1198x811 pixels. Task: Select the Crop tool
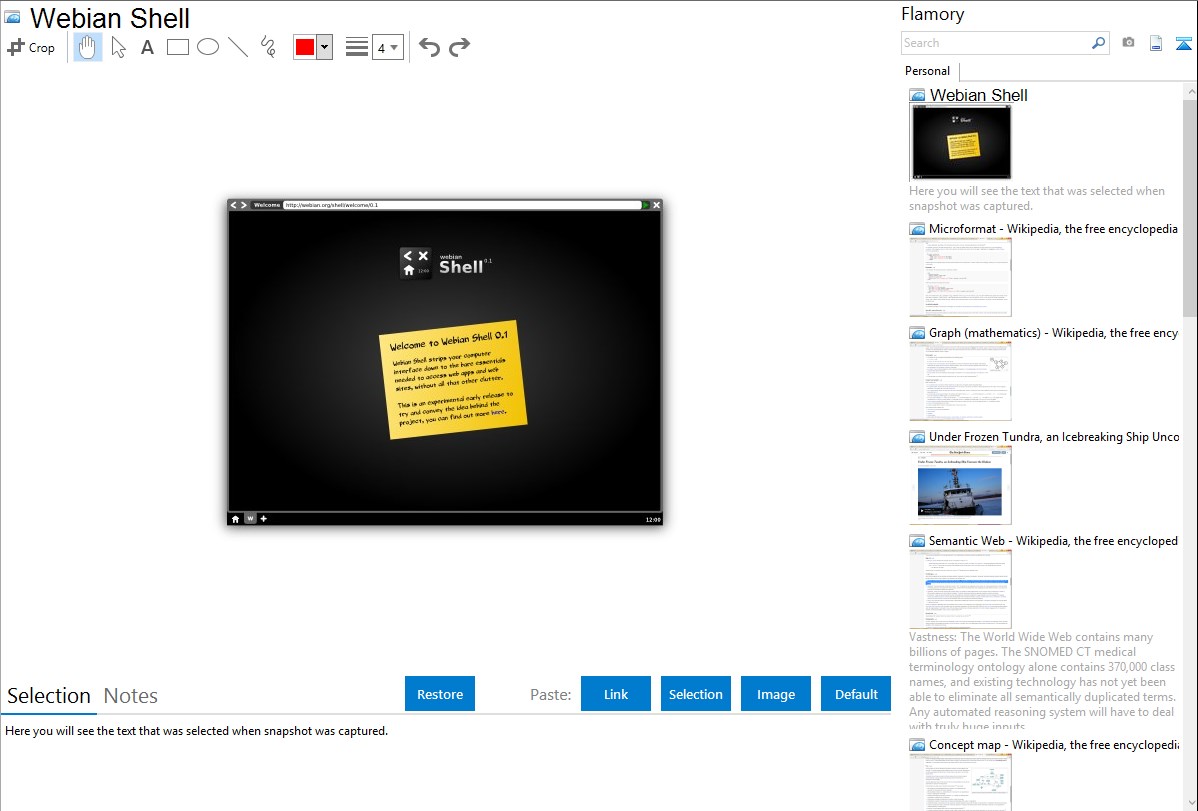coord(31,47)
